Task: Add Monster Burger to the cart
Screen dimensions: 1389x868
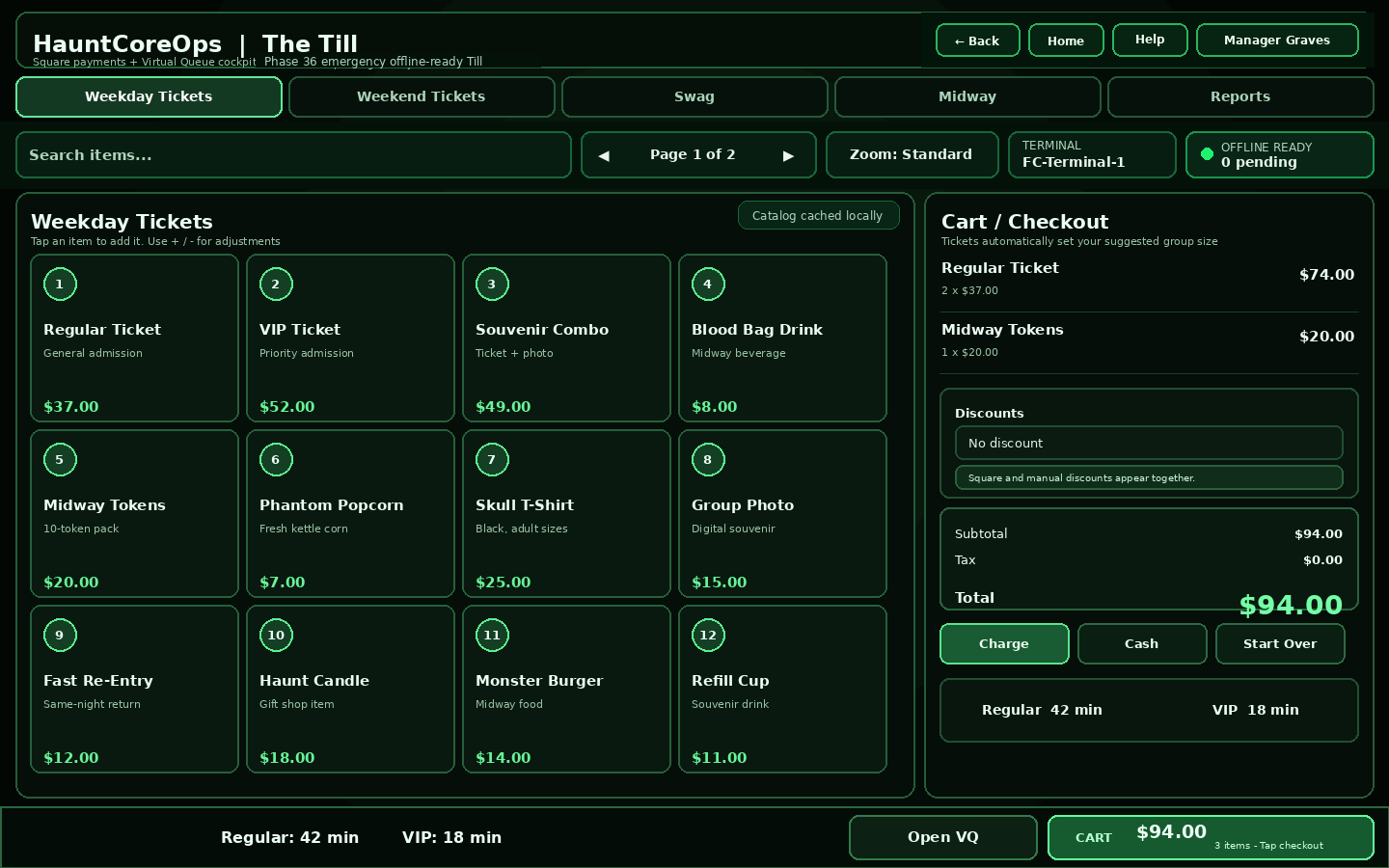Action: (x=567, y=689)
